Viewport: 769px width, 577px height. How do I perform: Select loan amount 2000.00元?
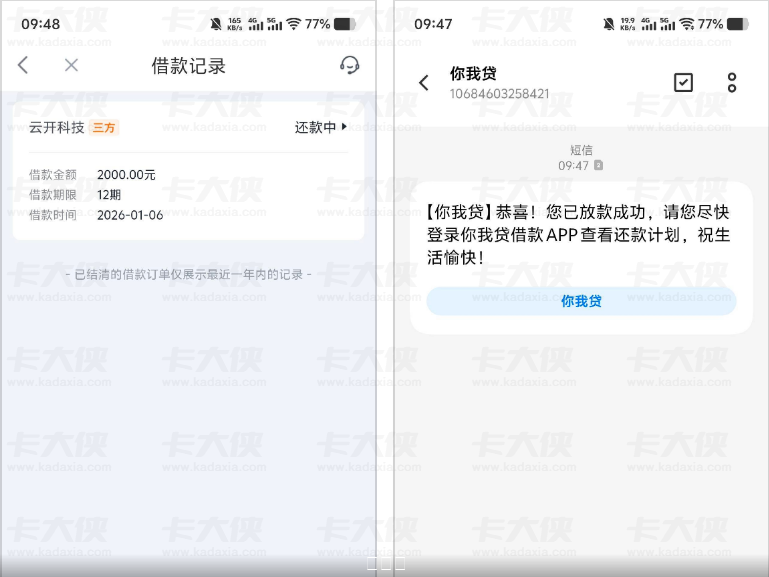pos(126,175)
